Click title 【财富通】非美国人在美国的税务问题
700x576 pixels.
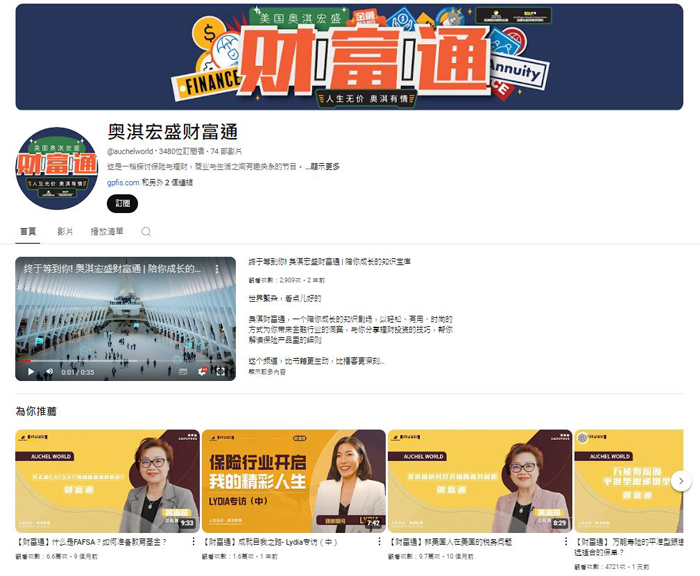[450, 542]
